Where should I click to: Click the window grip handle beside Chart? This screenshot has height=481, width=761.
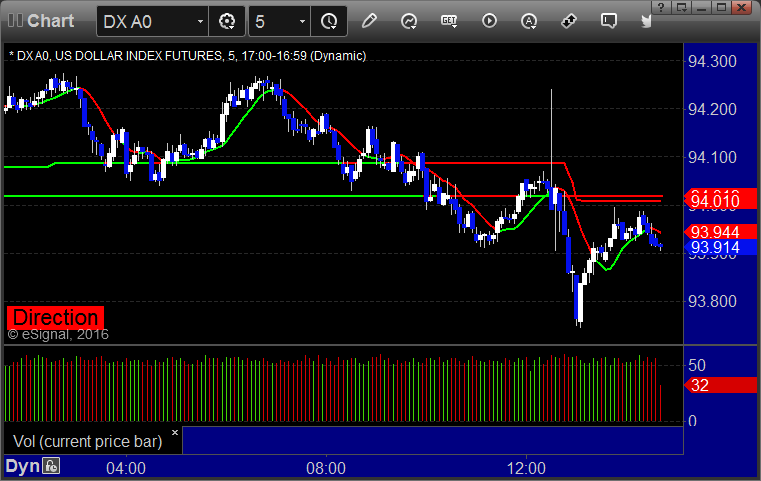pos(15,20)
